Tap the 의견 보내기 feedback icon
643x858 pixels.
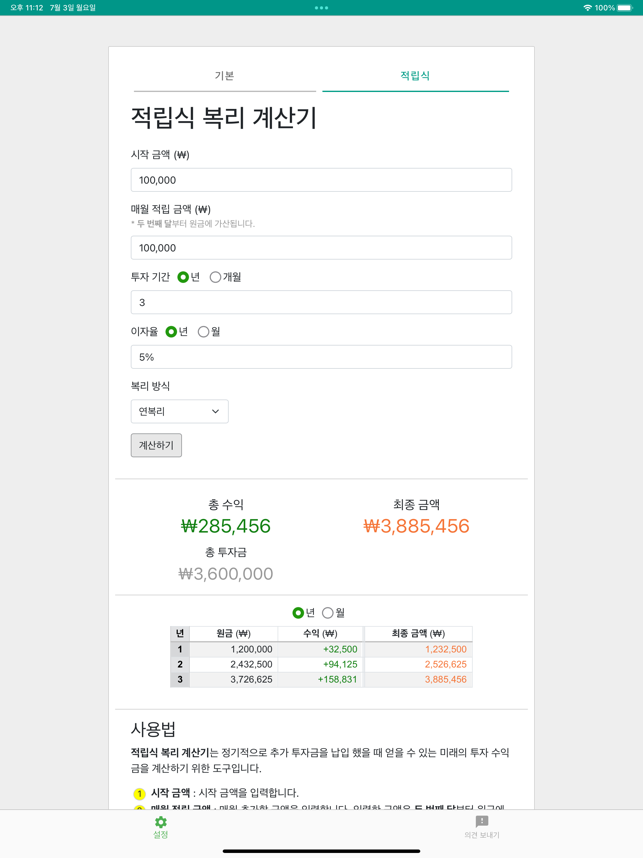click(482, 821)
